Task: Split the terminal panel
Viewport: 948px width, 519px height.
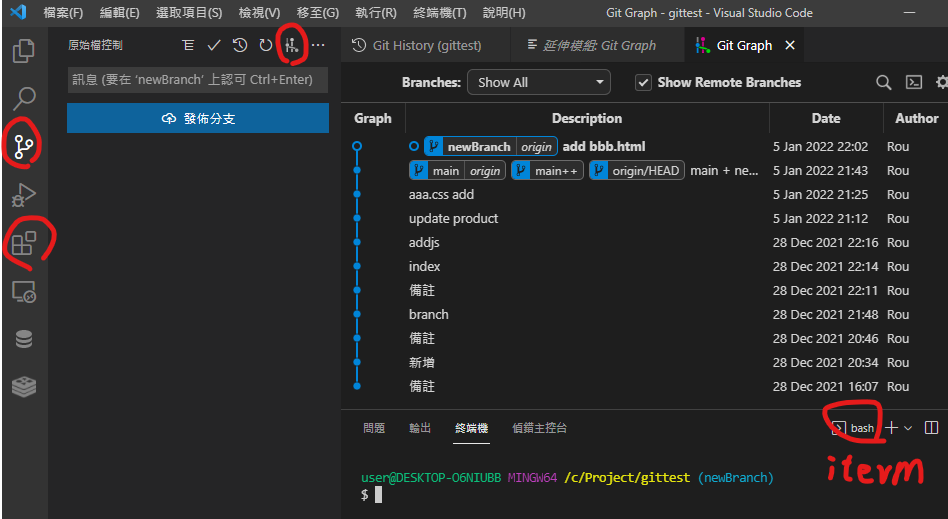Action: [931, 428]
